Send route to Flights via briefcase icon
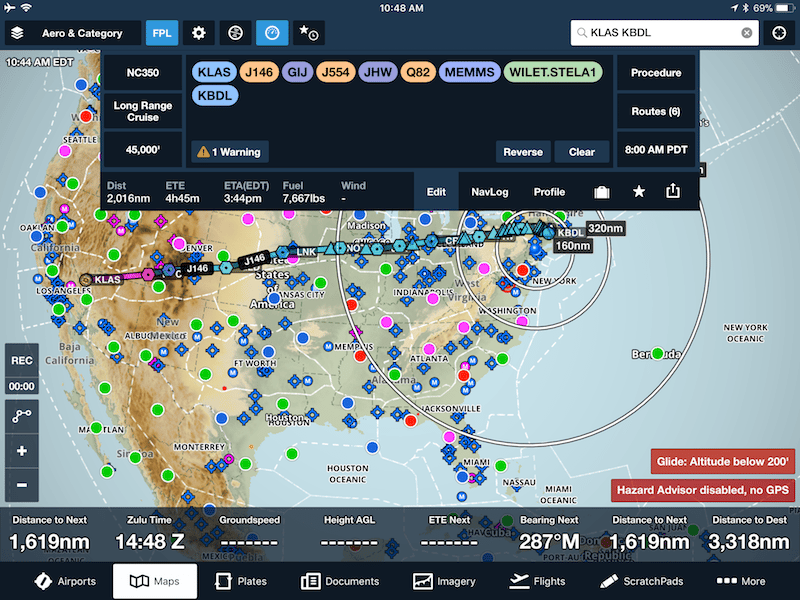The width and height of the screenshot is (800, 600). pyautogui.click(x=601, y=190)
